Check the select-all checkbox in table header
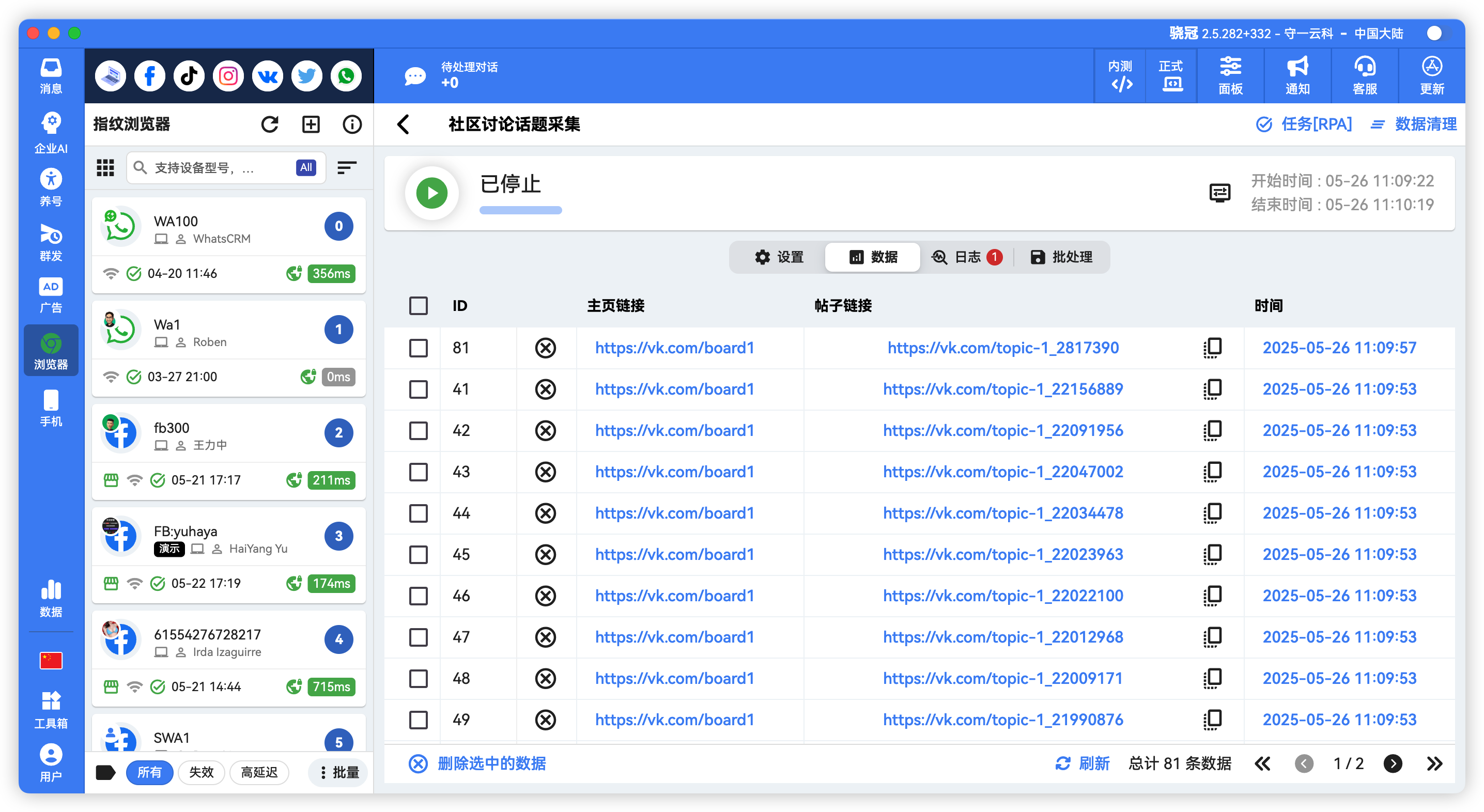 point(418,306)
